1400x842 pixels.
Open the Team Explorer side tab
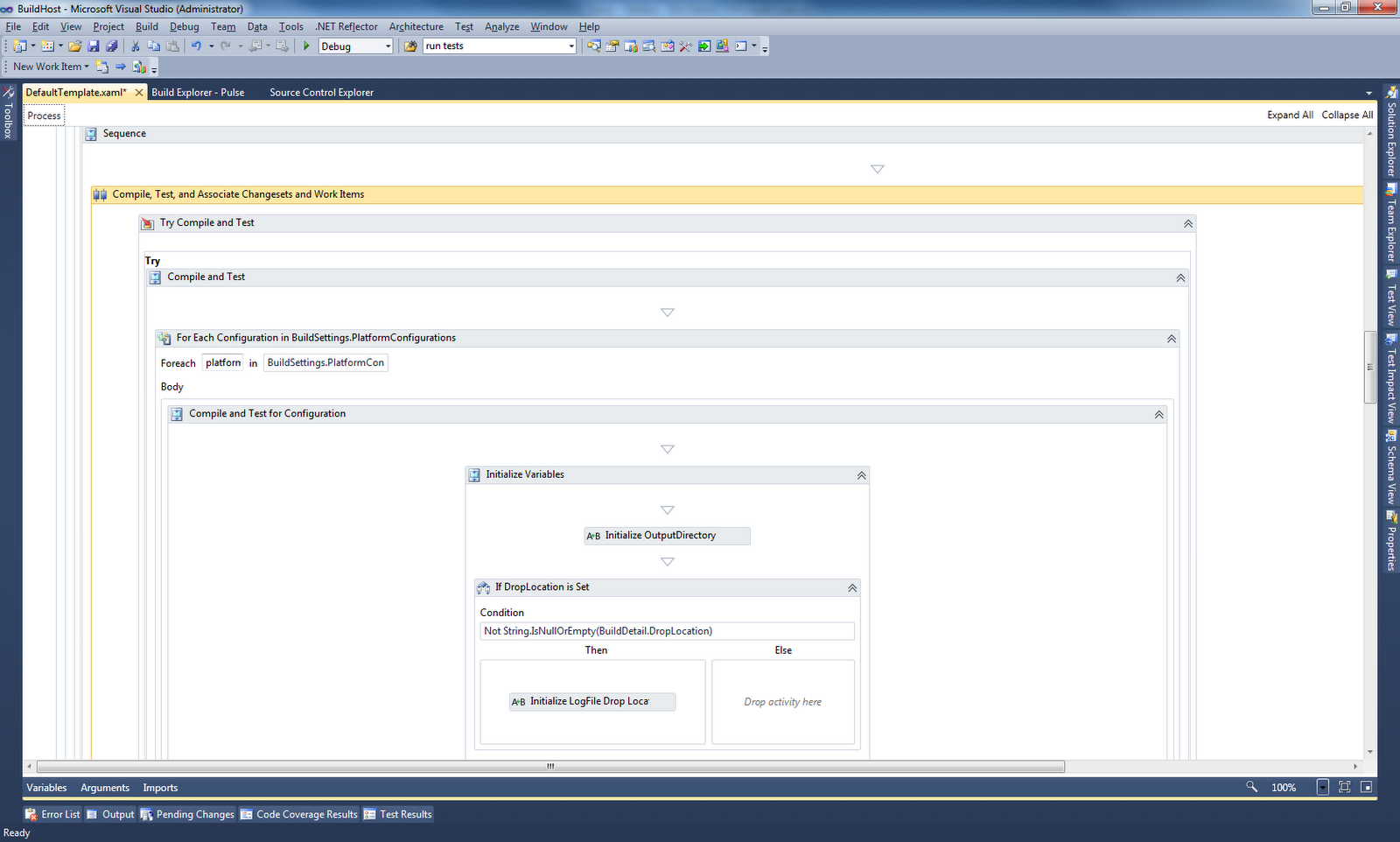[x=1391, y=223]
